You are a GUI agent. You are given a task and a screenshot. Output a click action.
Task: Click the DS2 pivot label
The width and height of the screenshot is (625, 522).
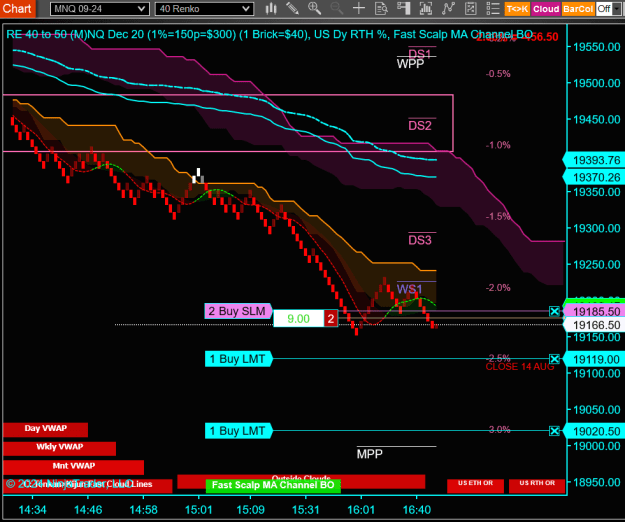click(420, 126)
